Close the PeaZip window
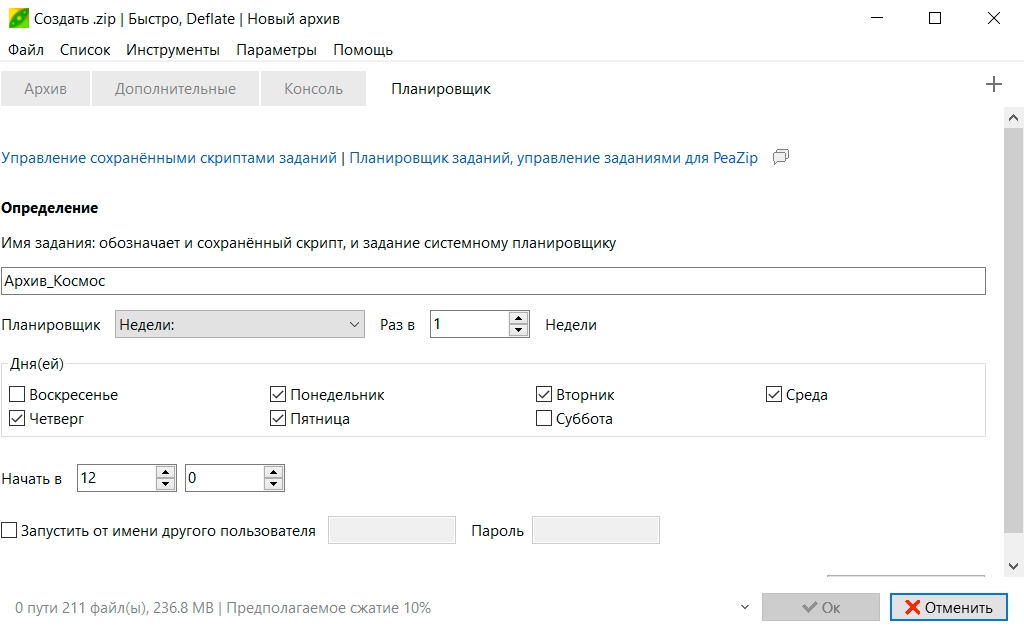1024x637 pixels. click(993, 18)
